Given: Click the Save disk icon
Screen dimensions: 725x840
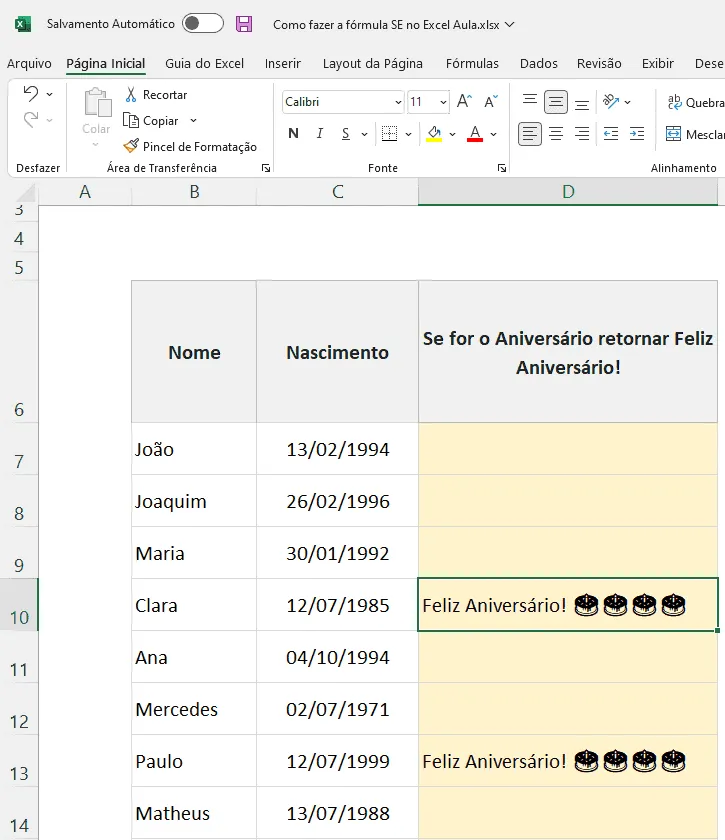Looking at the screenshot, I should pos(244,24).
